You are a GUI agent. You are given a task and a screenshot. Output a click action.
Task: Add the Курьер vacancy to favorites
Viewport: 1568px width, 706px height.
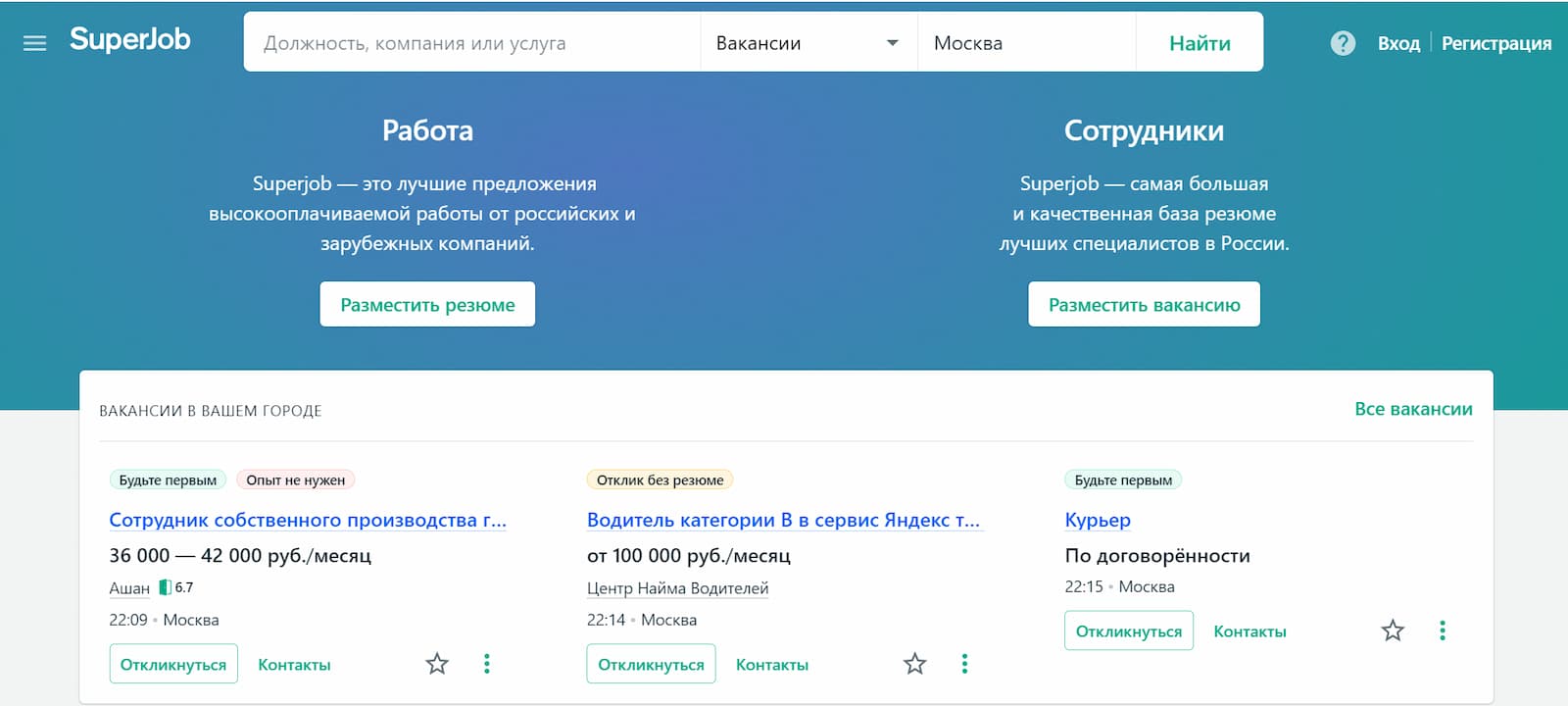tap(1393, 630)
